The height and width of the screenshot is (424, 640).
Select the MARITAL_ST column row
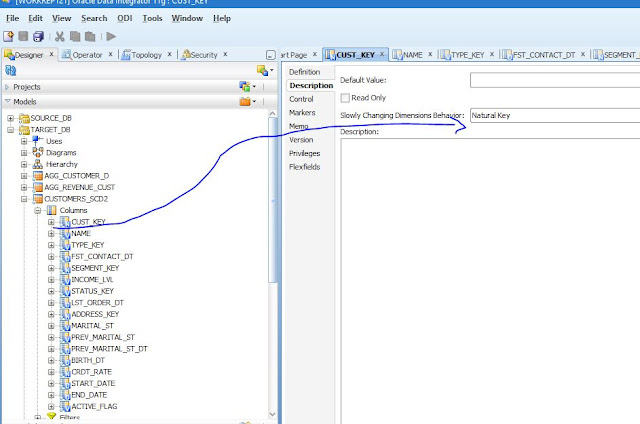pyautogui.click(x=92, y=326)
